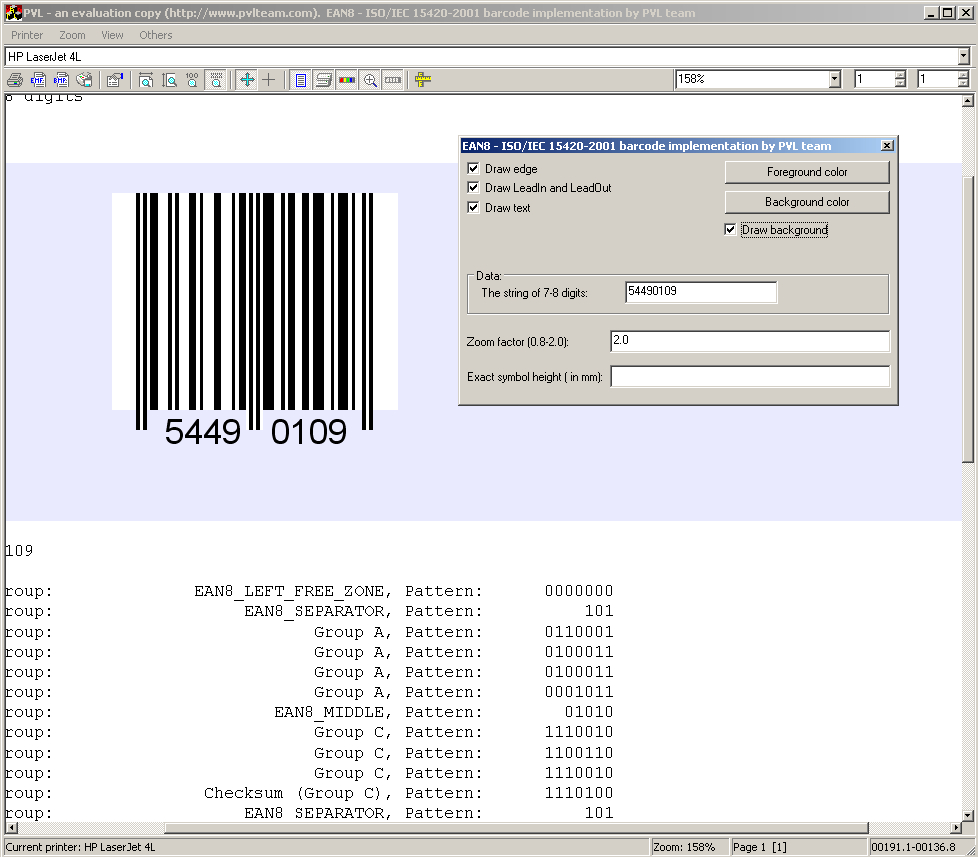The width and height of the screenshot is (978, 857).
Task: Open the Printer menu
Action: 27,35
